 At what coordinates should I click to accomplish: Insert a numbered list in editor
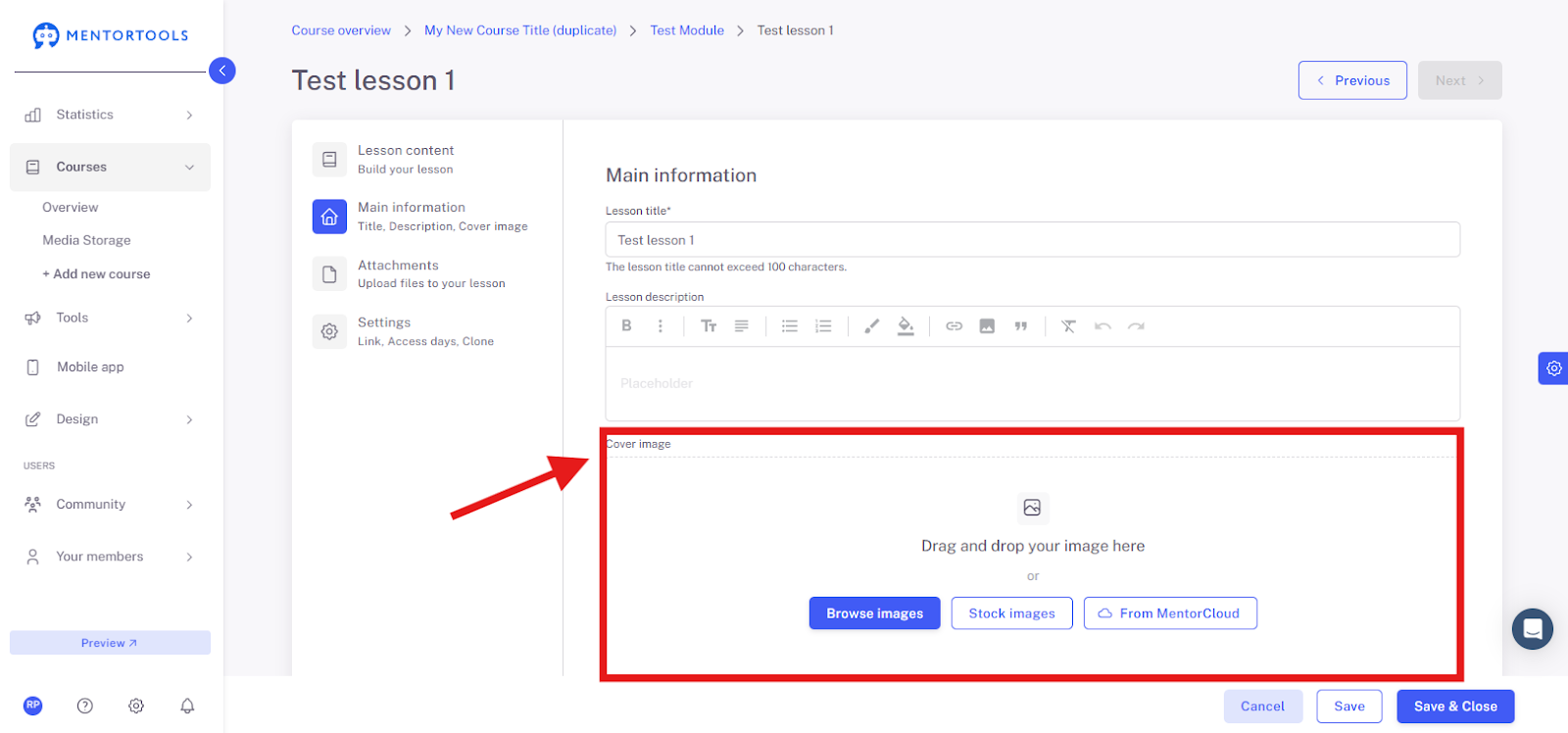point(823,326)
